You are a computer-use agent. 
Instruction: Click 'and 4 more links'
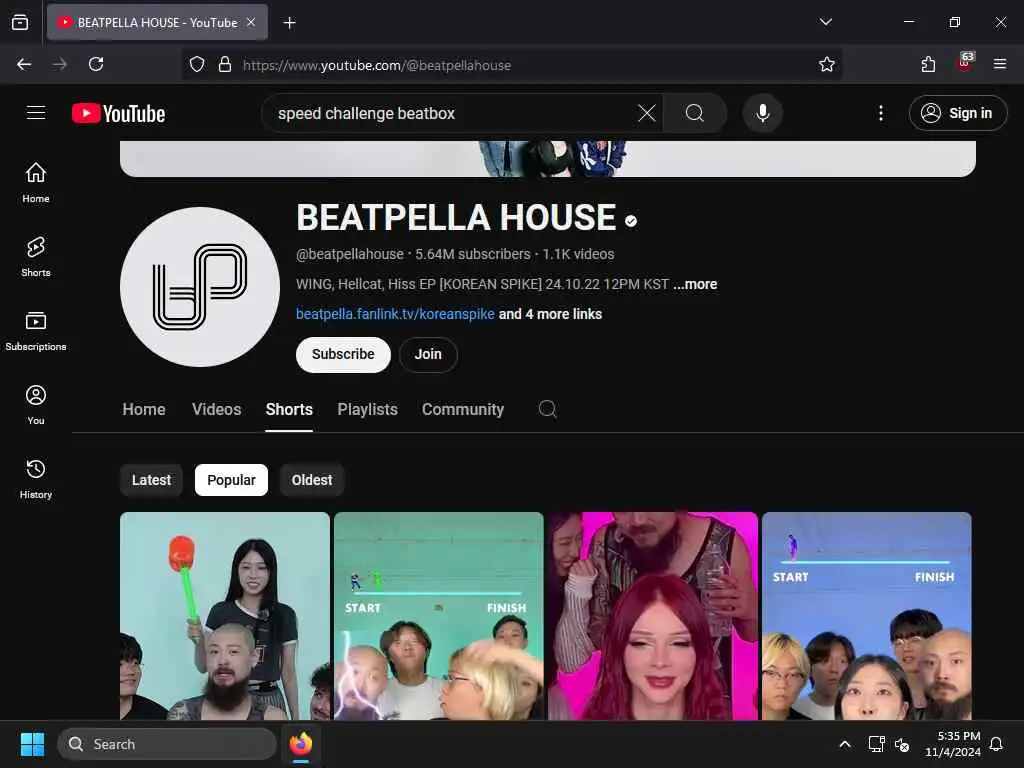point(551,314)
